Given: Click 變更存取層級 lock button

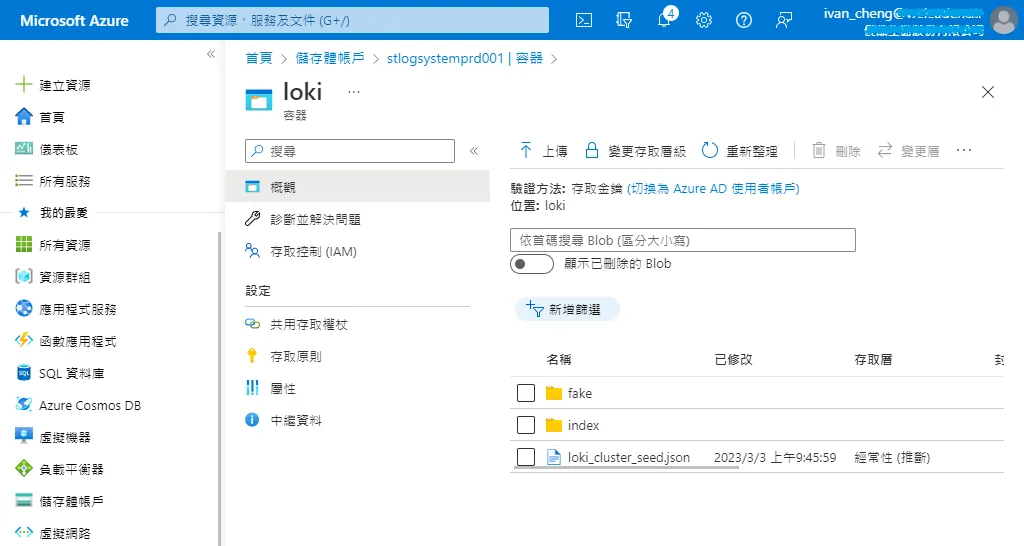Looking at the screenshot, I should point(635,151).
